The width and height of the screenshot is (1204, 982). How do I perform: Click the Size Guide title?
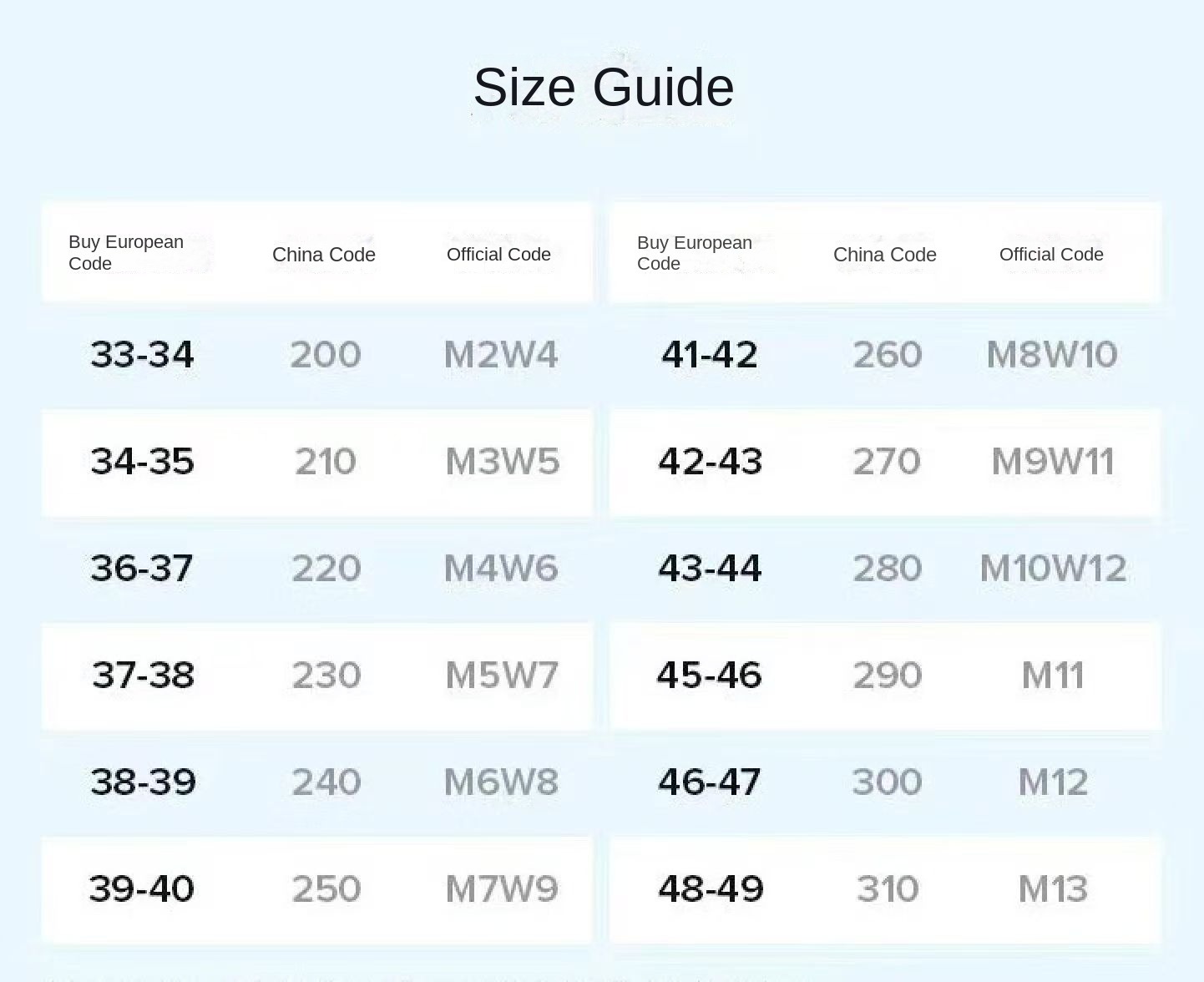(x=604, y=88)
